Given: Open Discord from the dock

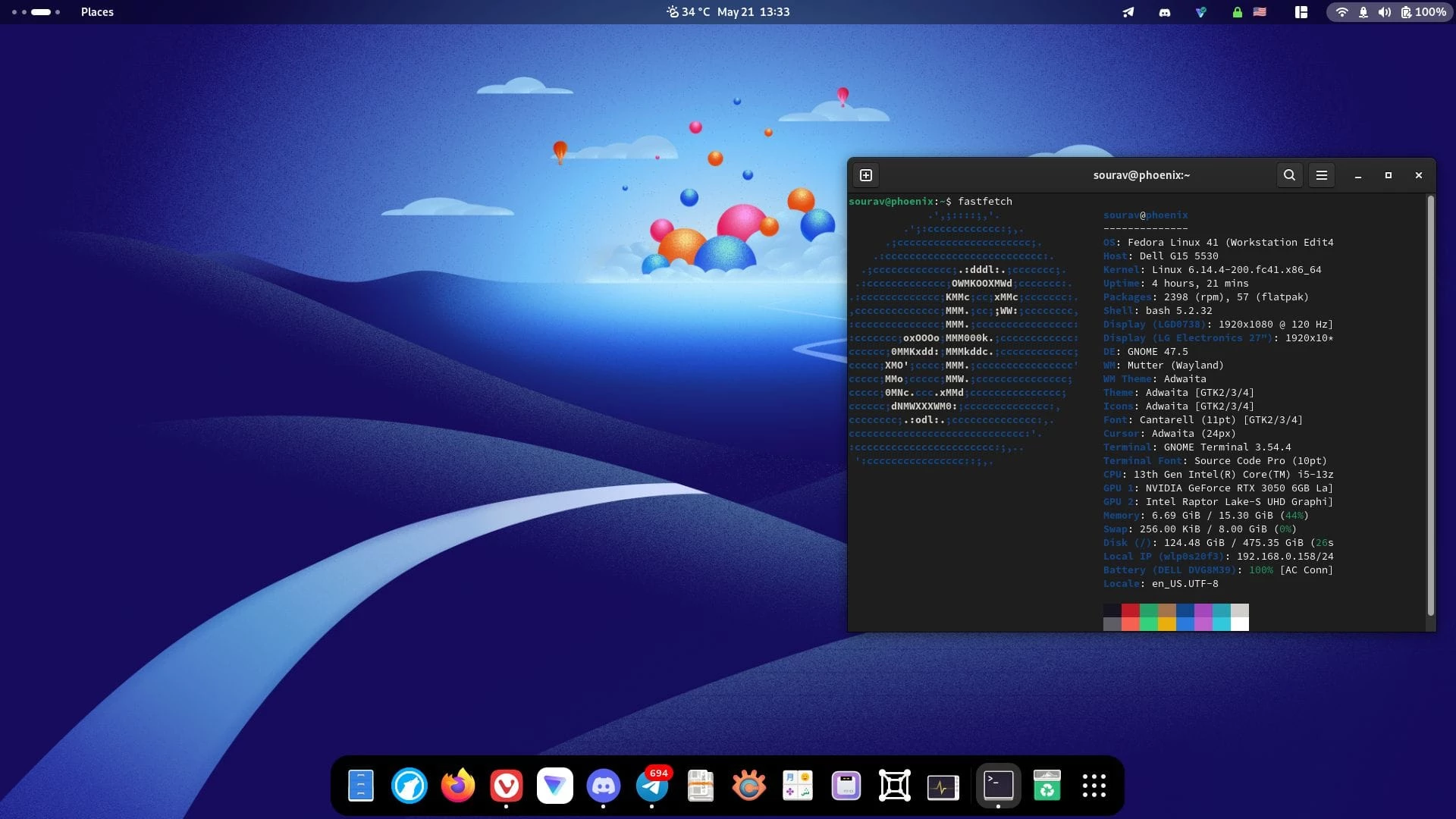Looking at the screenshot, I should 604,785.
